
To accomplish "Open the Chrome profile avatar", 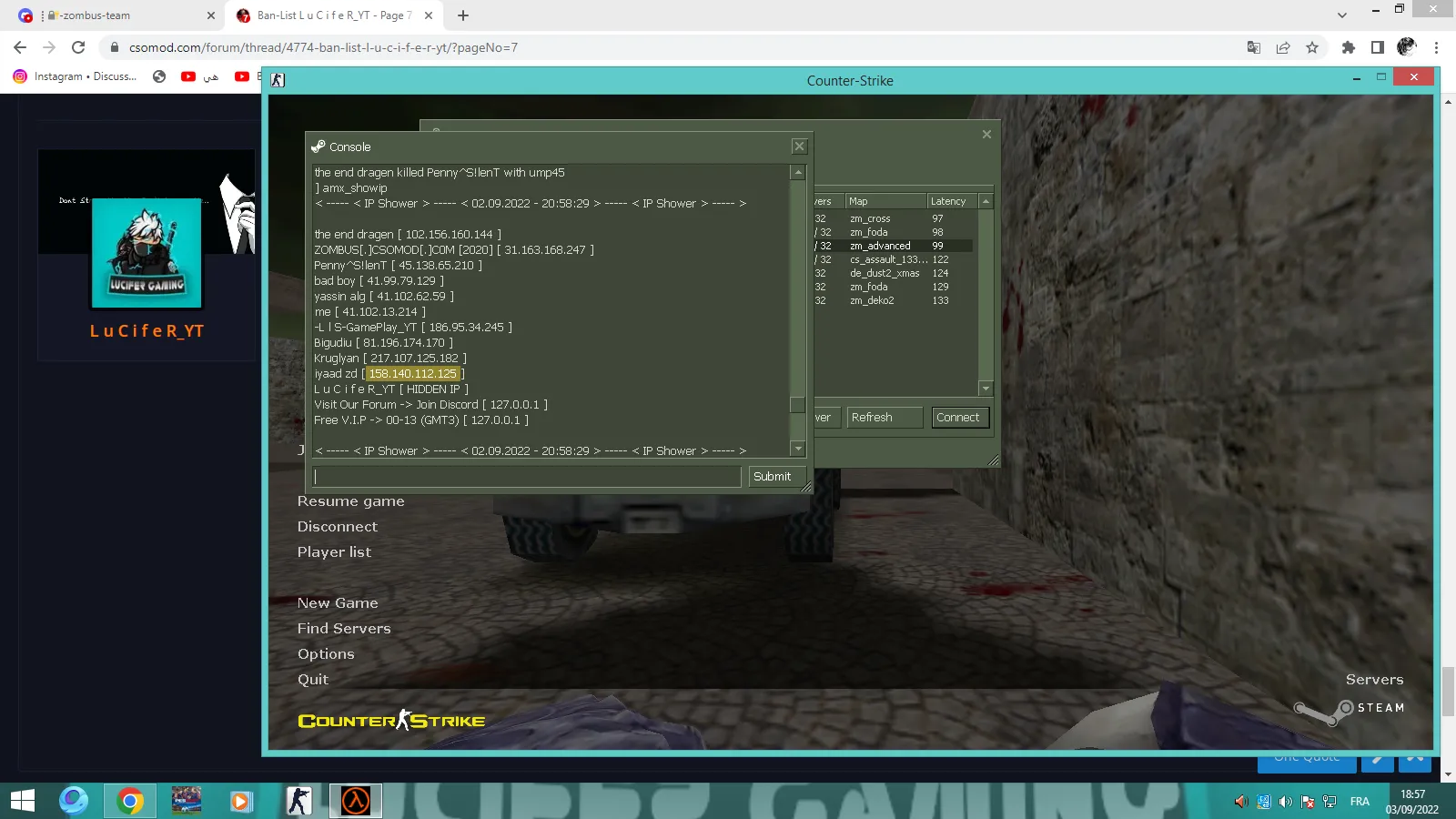I will 1407,47.
